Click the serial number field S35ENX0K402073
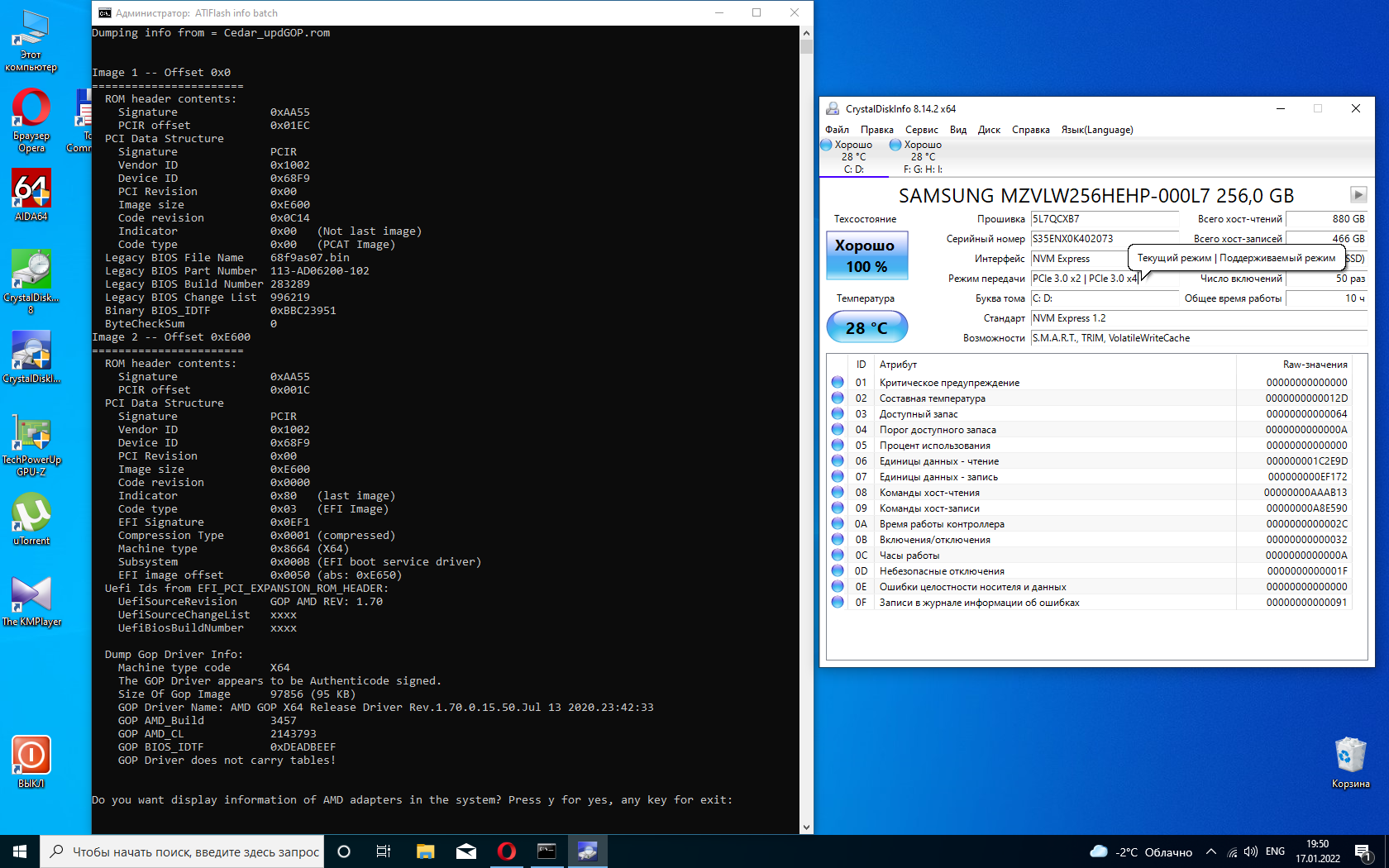1389x868 pixels. click(x=1105, y=239)
